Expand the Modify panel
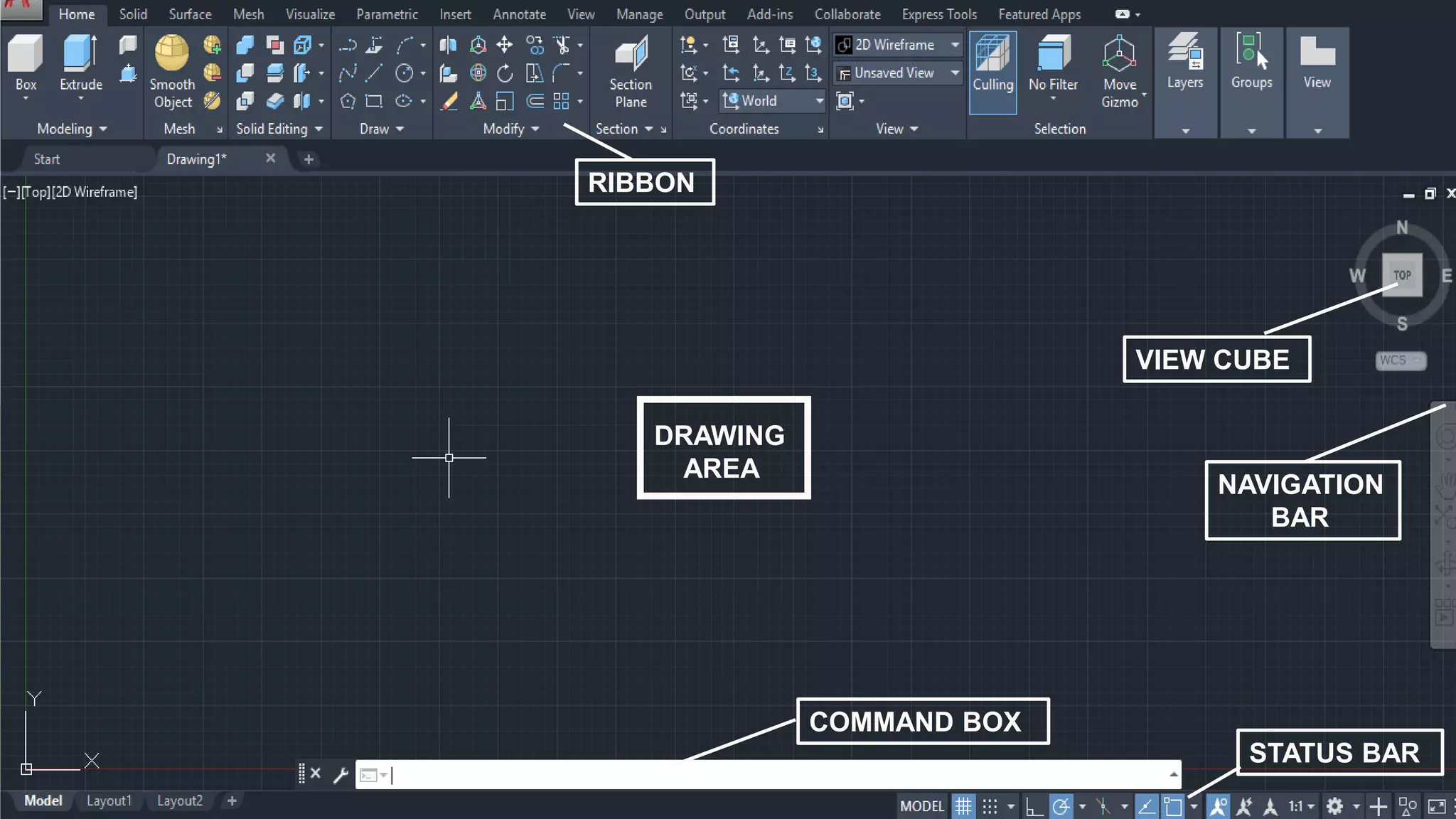The width and height of the screenshot is (1456, 819). coord(511,129)
